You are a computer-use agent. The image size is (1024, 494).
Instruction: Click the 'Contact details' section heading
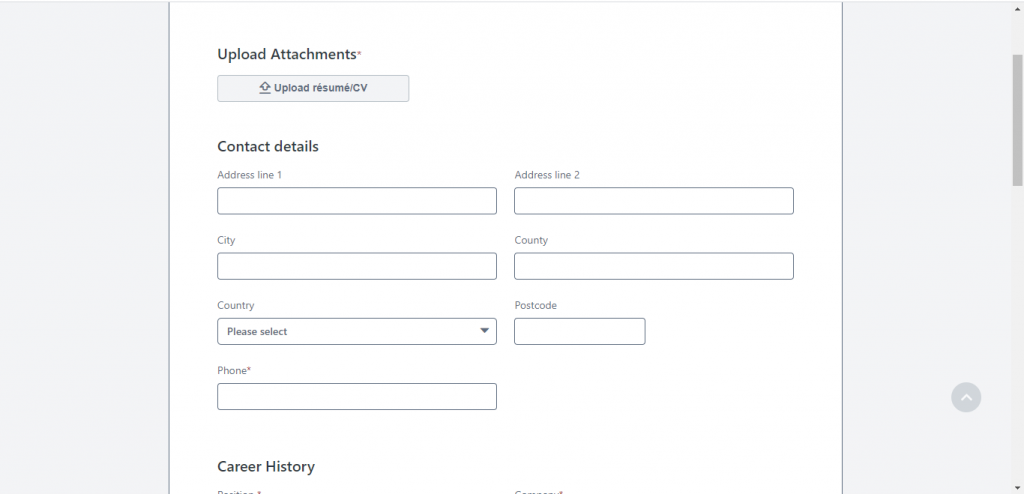268,146
